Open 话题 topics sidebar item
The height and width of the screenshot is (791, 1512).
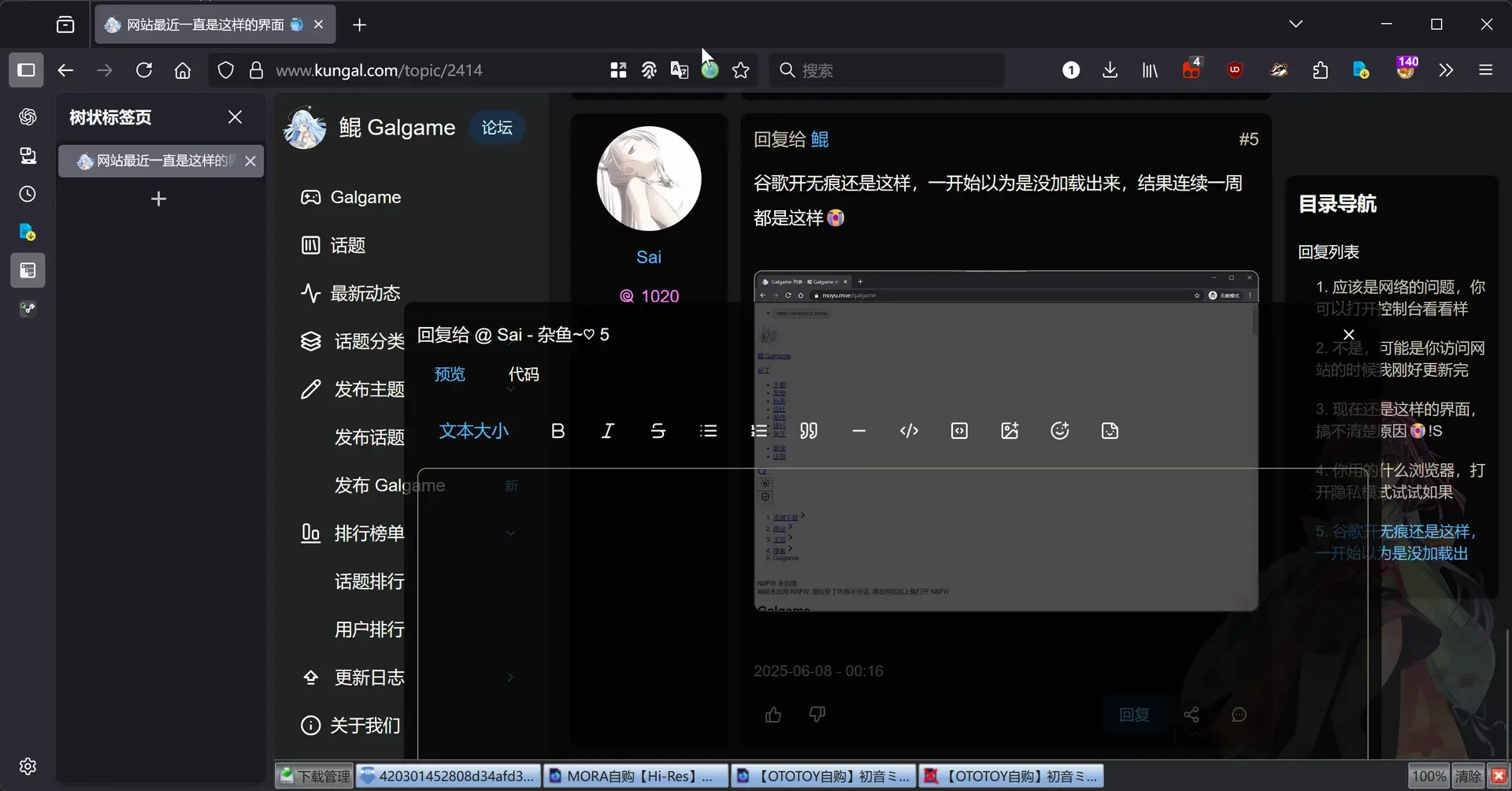point(333,245)
